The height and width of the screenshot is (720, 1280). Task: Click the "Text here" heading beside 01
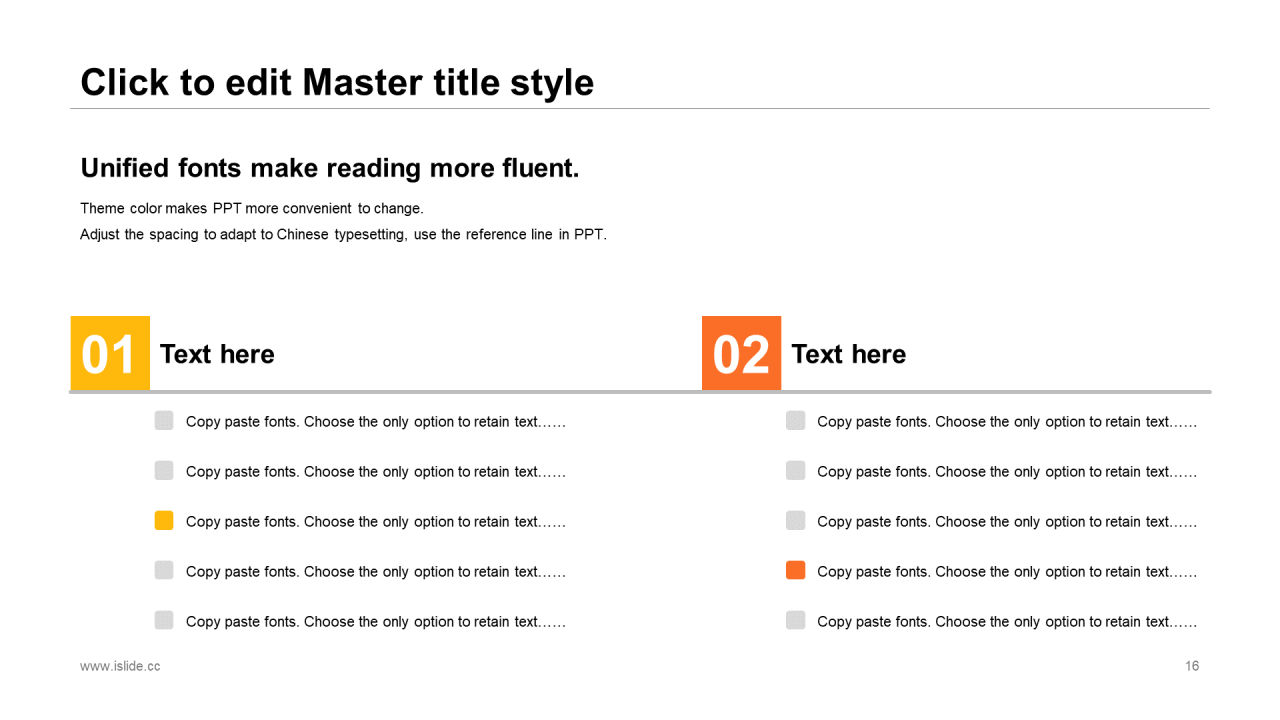coord(217,354)
